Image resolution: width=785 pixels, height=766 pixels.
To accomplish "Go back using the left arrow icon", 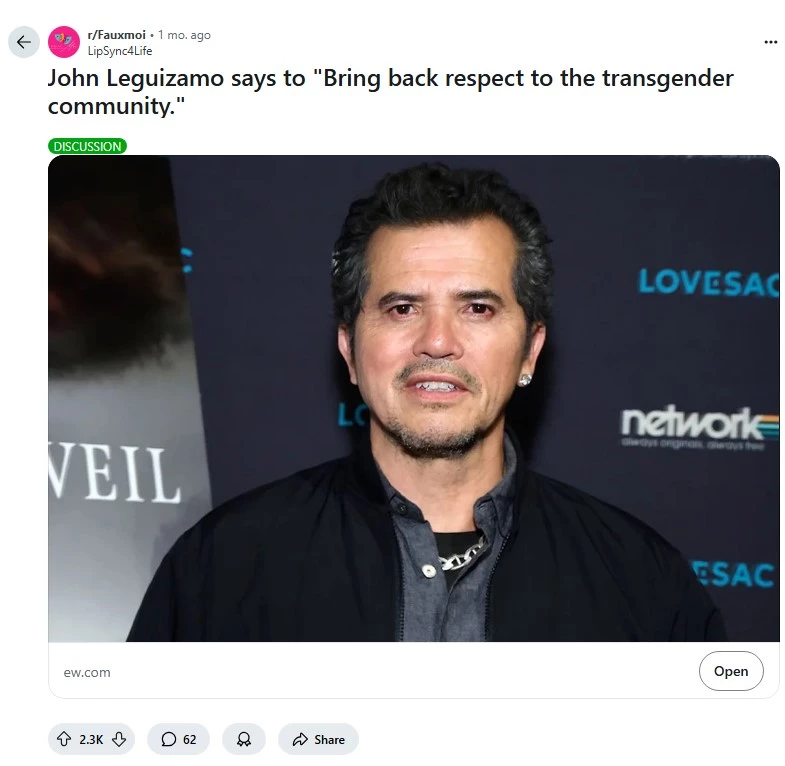I will pyautogui.click(x=24, y=42).
